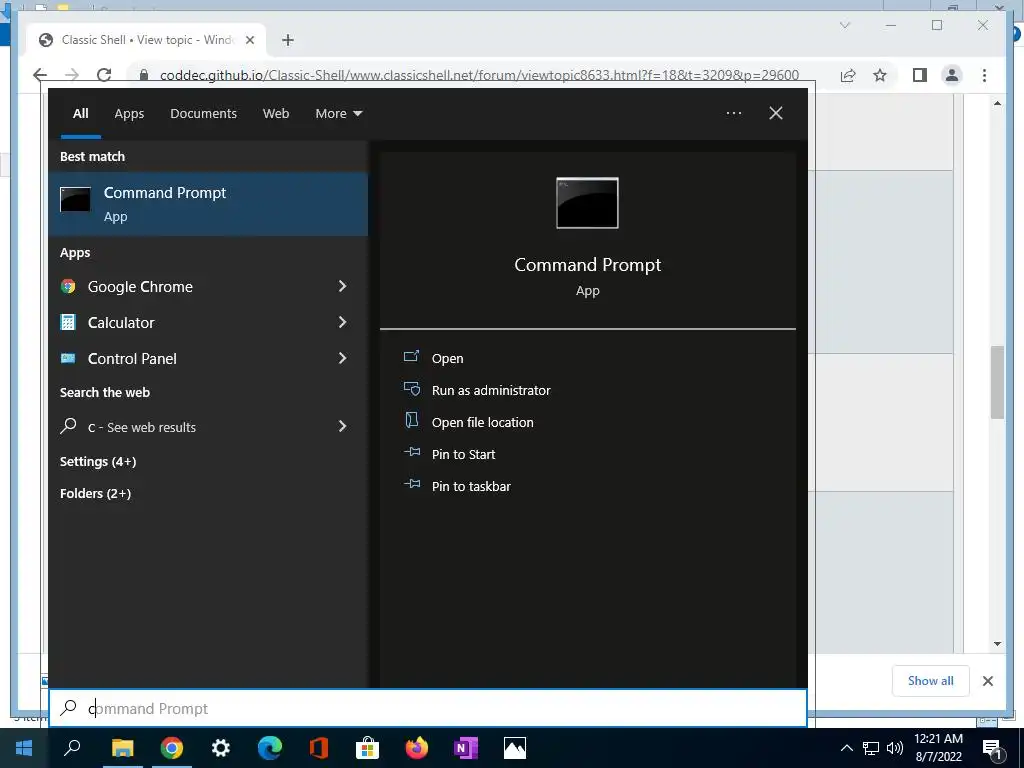Click the Pin to Start pin icon
1024x768 pixels.
(x=411, y=452)
